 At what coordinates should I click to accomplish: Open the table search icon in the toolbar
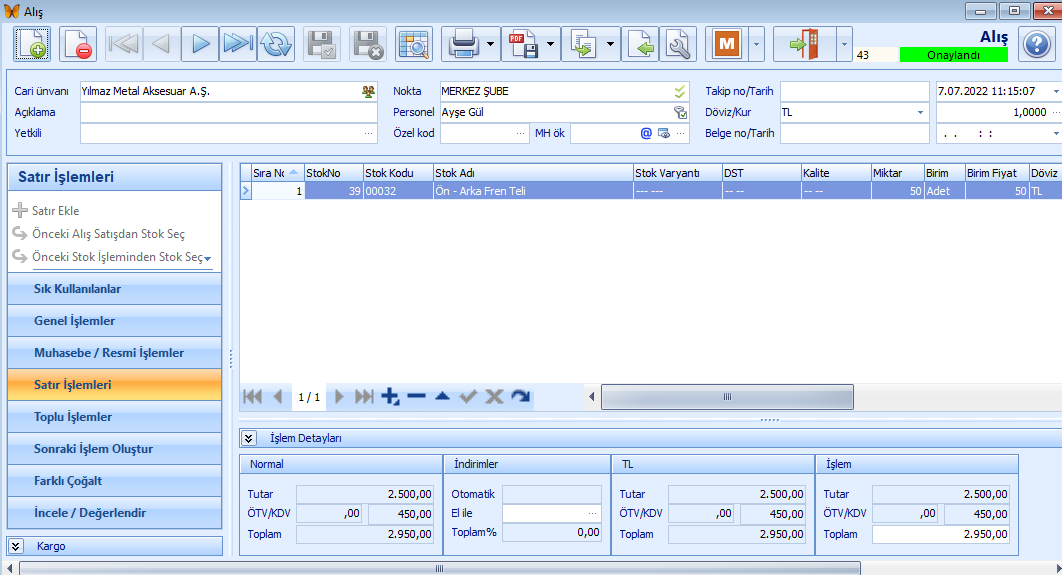click(414, 45)
